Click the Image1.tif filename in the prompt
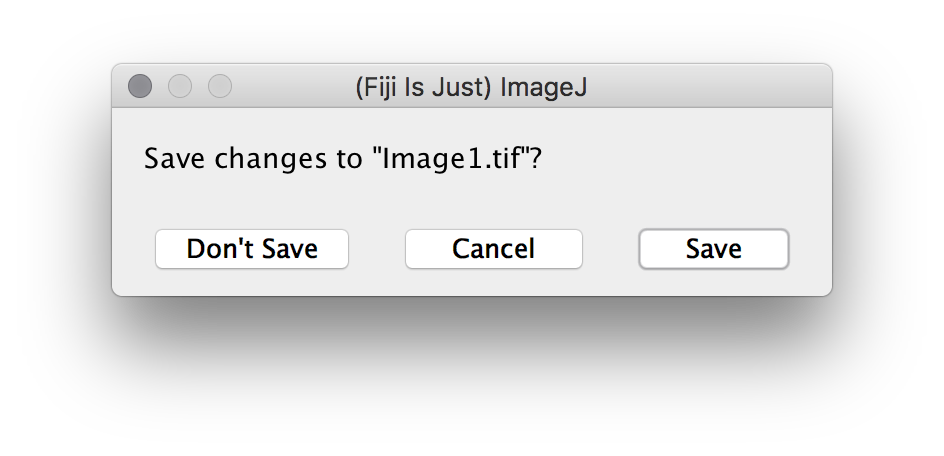The height and width of the screenshot is (456, 944). click(456, 159)
